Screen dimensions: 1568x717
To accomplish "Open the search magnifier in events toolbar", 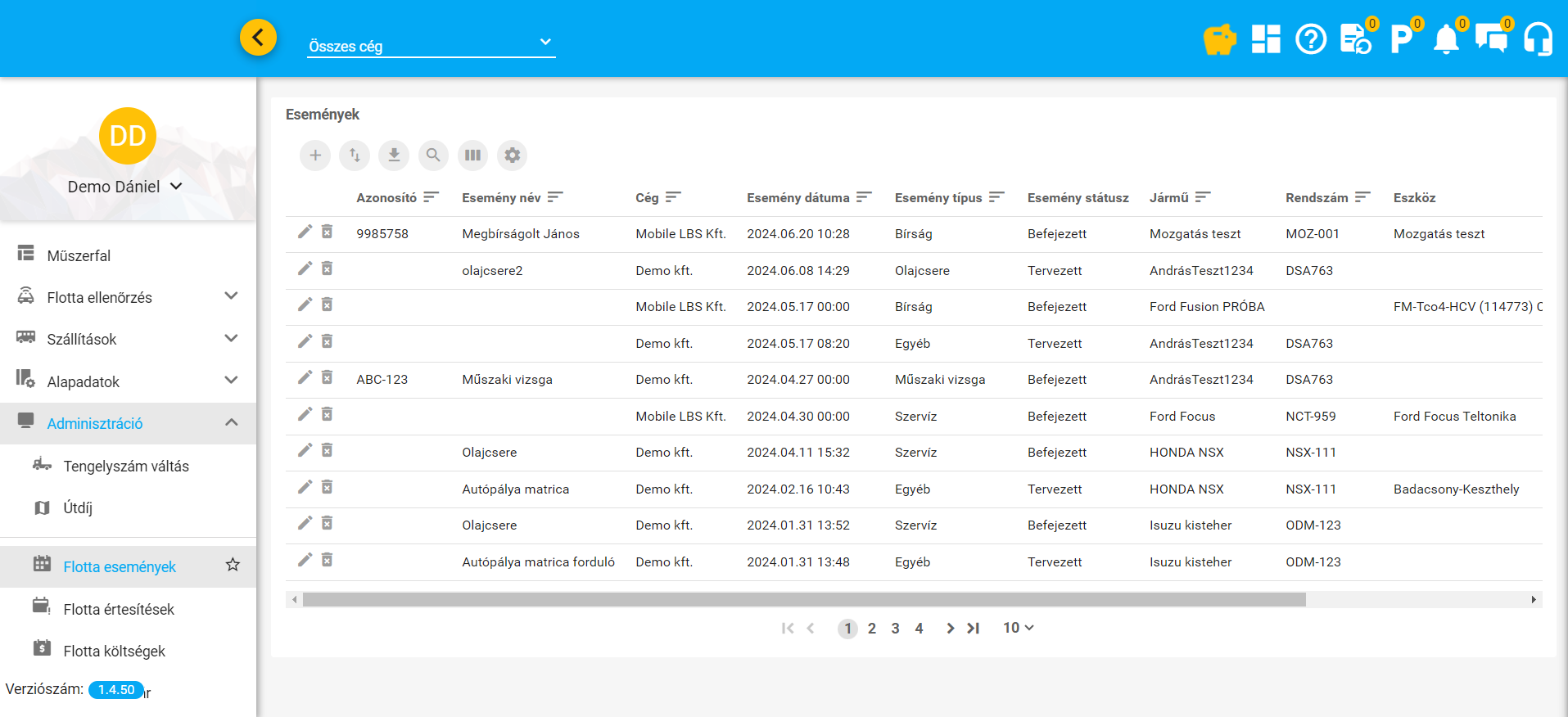I will point(433,155).
